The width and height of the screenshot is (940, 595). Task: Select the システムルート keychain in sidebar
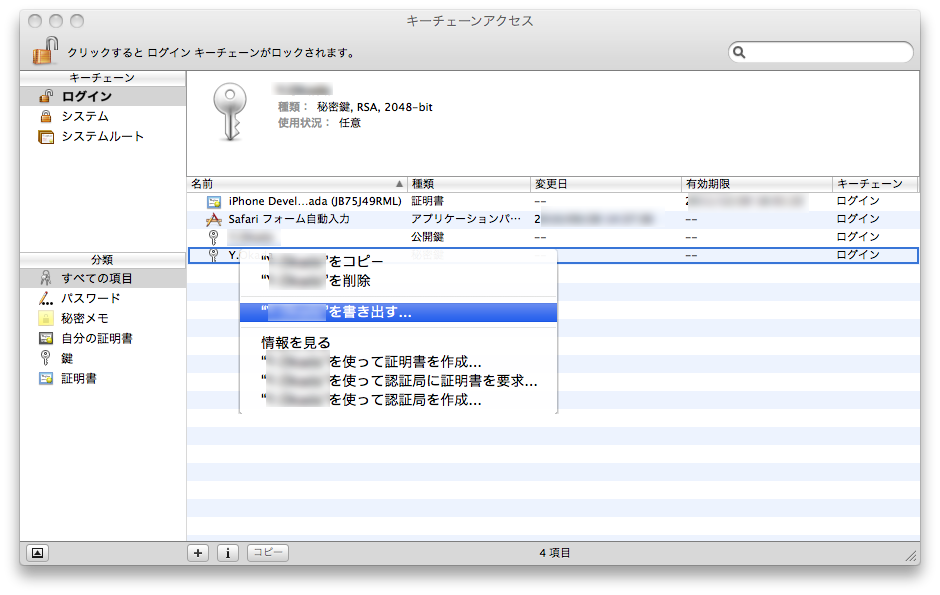coord(103,137)
